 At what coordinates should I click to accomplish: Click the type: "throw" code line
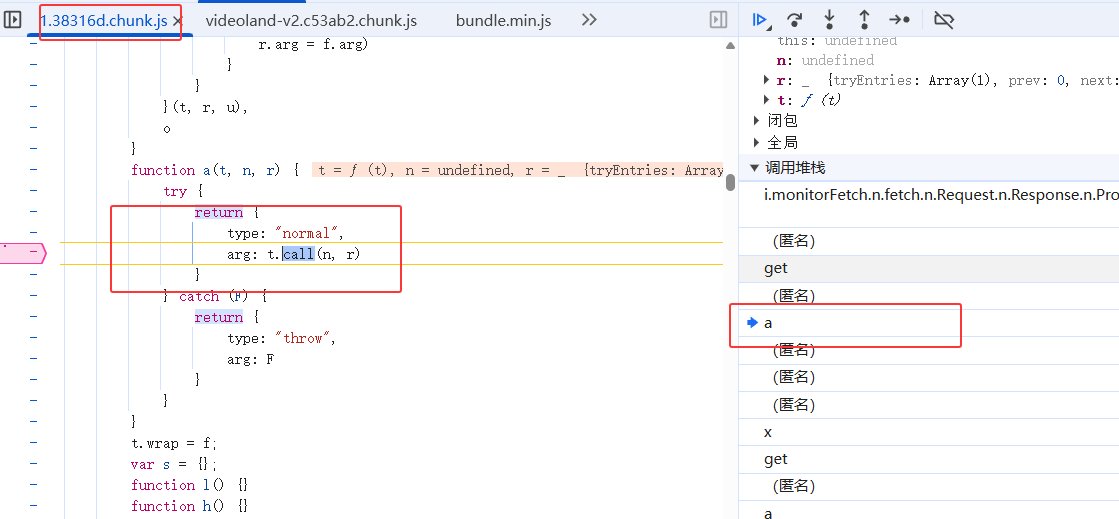[281, 338]
